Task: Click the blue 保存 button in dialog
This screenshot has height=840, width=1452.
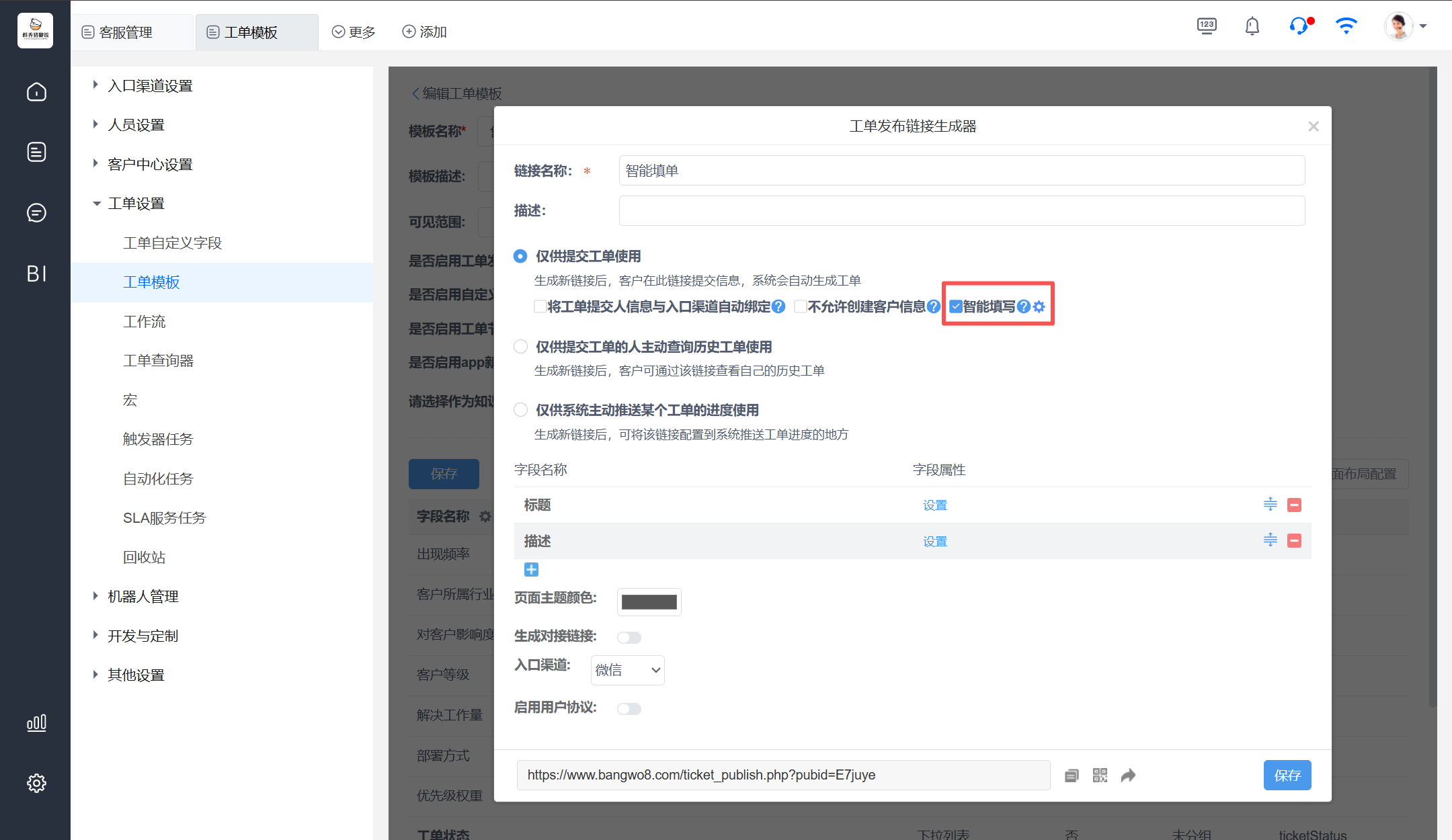Action: 1287,775
